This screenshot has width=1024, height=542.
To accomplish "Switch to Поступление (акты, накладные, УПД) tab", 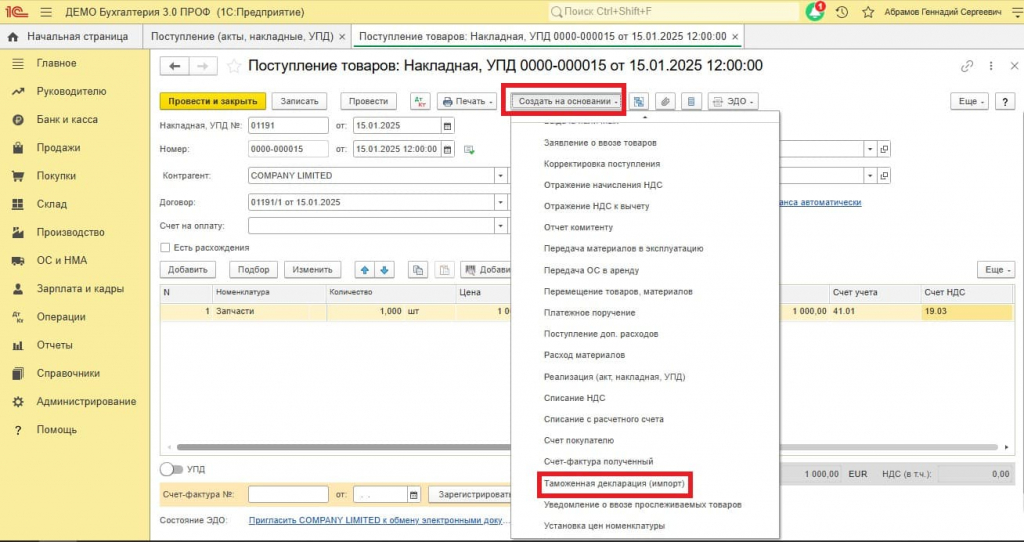I will [242, 37].
